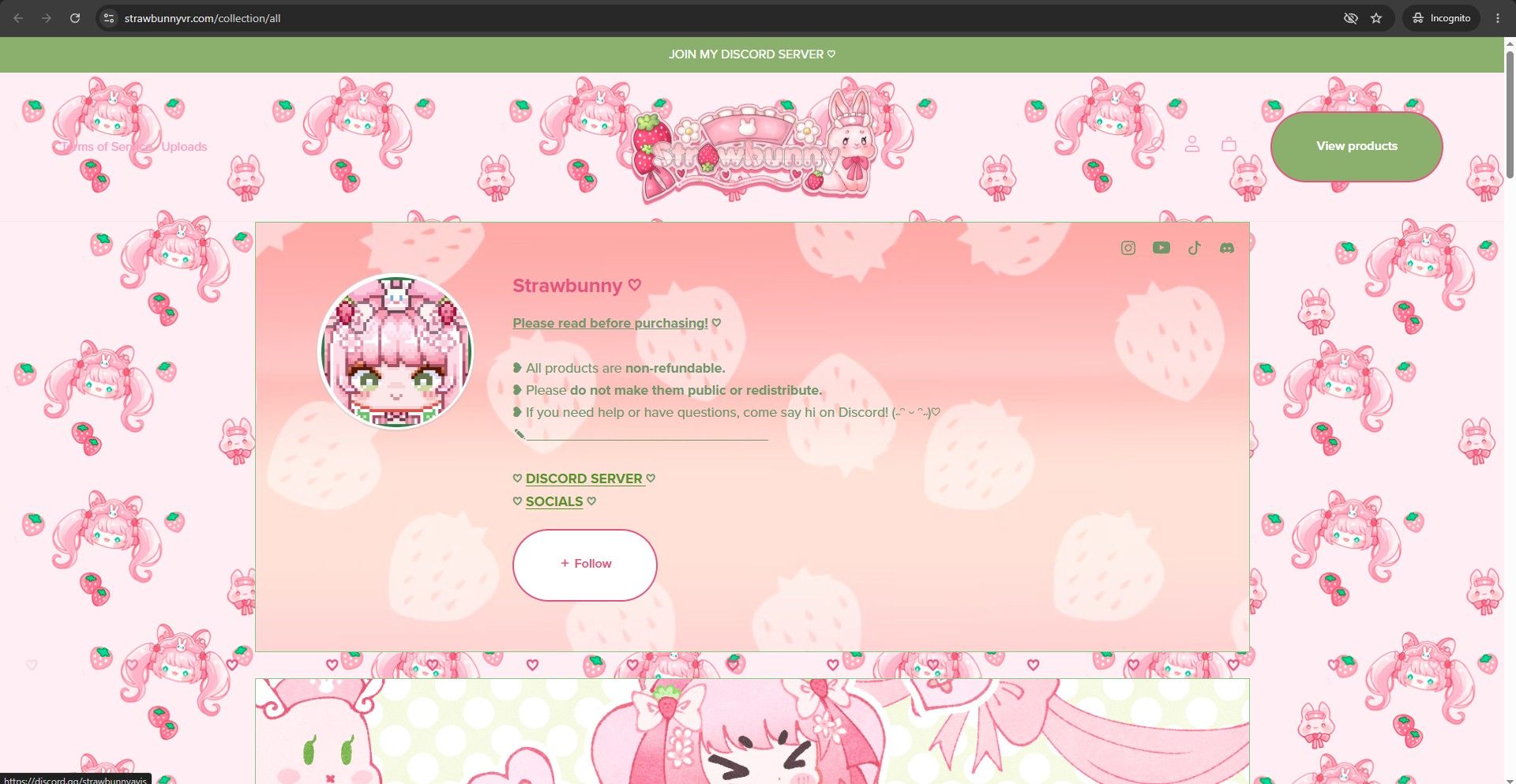Open the TikTok profile icon

coord(1194,248)
